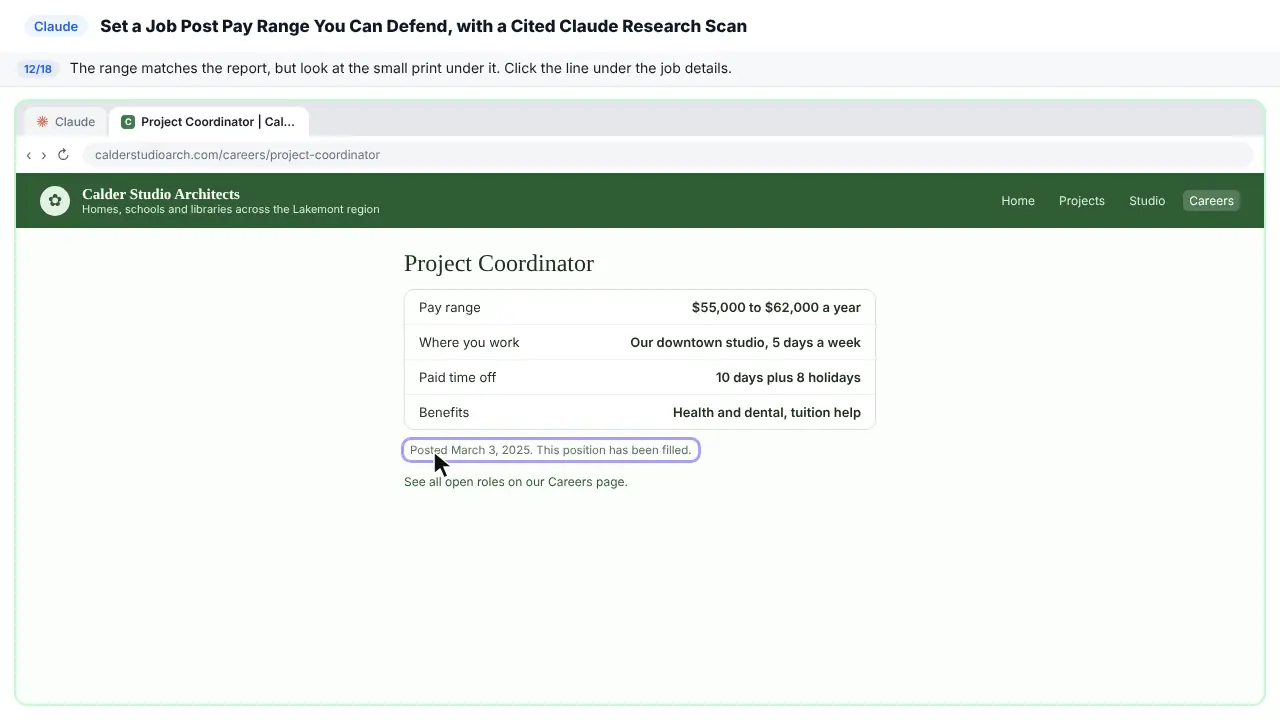Click the Paid time off label
Screen dimensions: 1280x720
click(458, 378)
